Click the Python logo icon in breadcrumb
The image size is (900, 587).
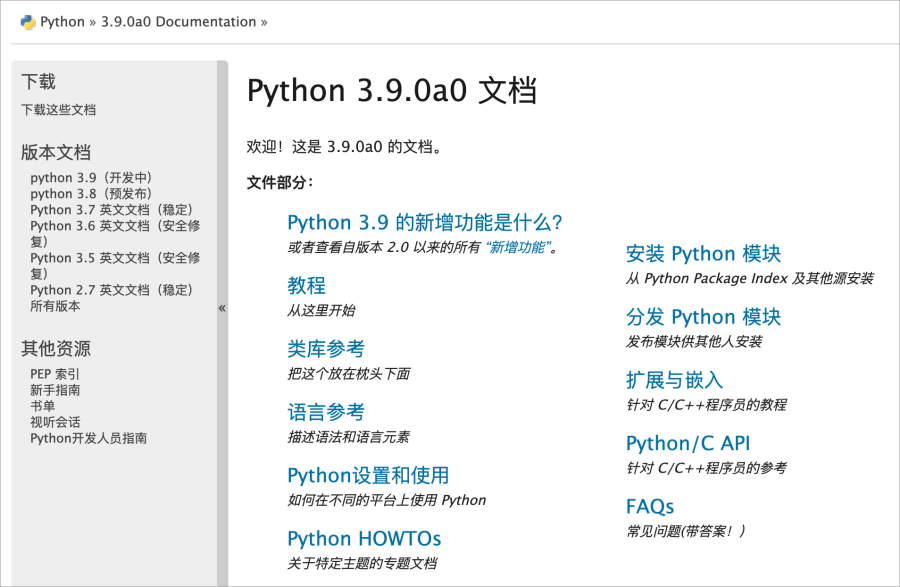point(28,22)
